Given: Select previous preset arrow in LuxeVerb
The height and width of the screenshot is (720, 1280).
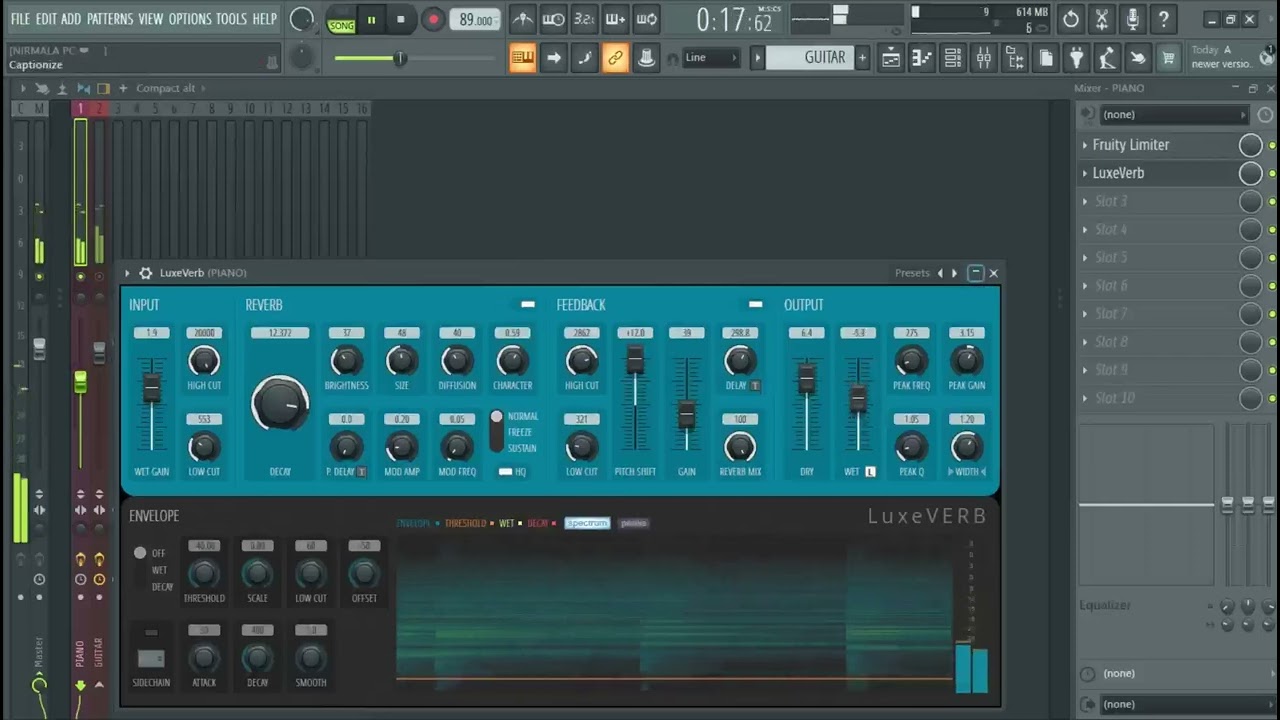Looking at the screenshot, I should [x=940, y=273].
